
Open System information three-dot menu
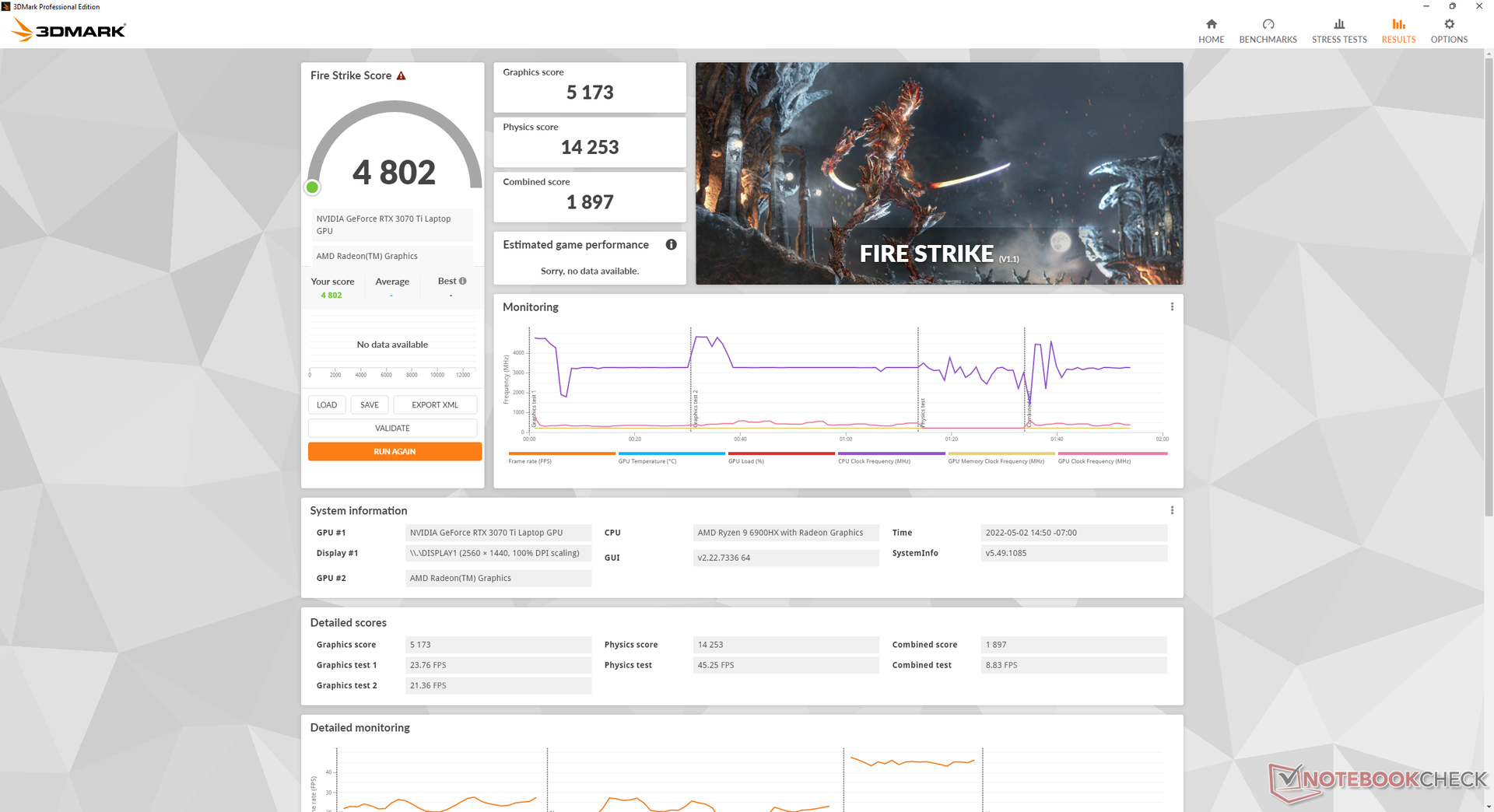coord(1172,510)
